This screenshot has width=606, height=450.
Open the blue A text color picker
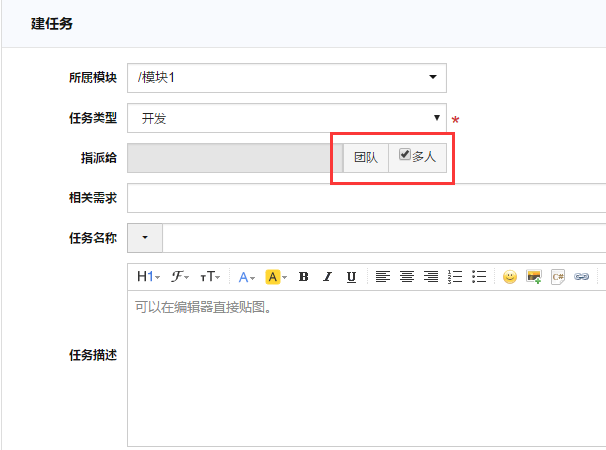[x=246, y=277]
